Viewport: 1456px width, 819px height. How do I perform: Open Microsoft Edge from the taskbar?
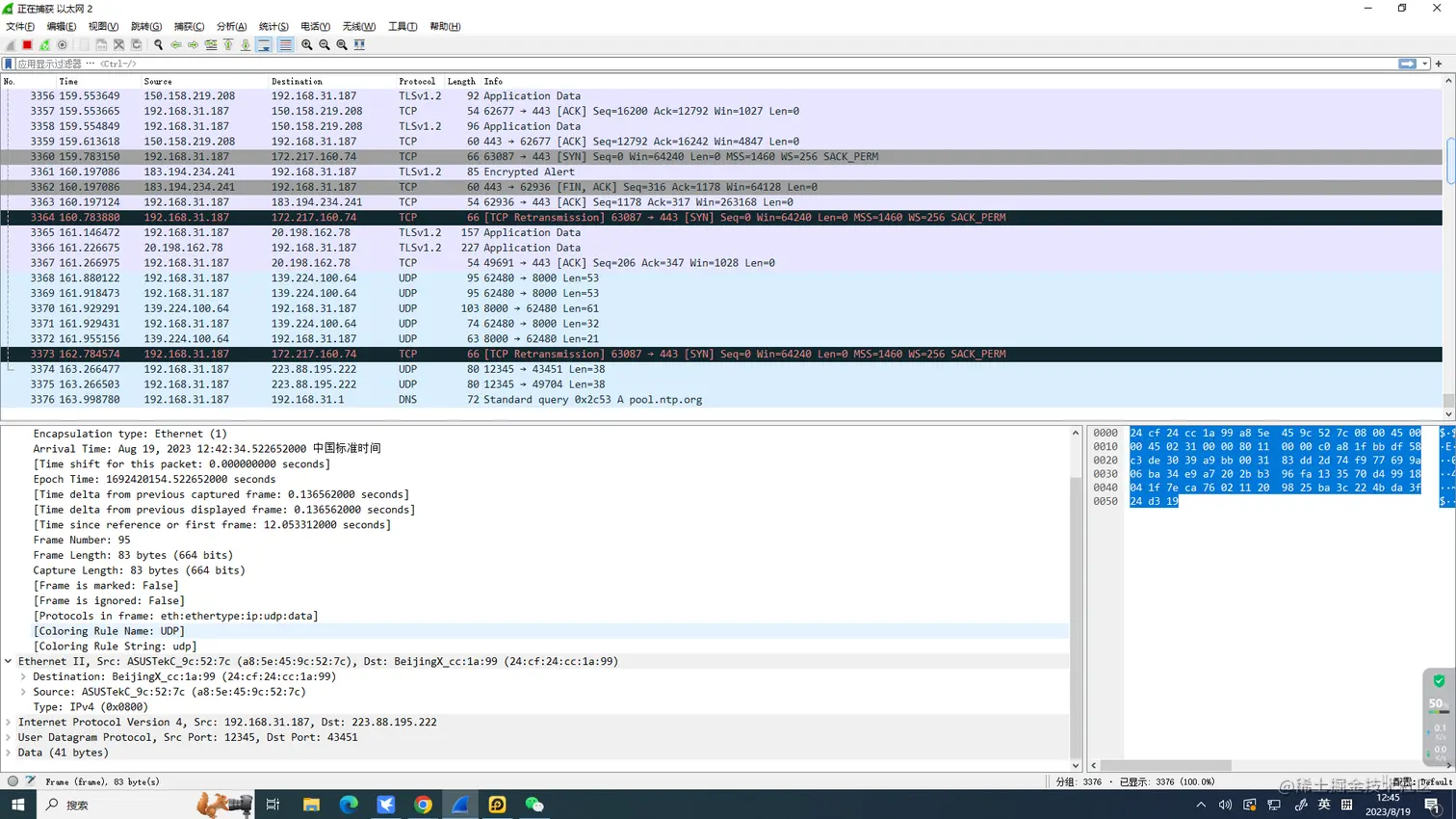coord(349,805)
